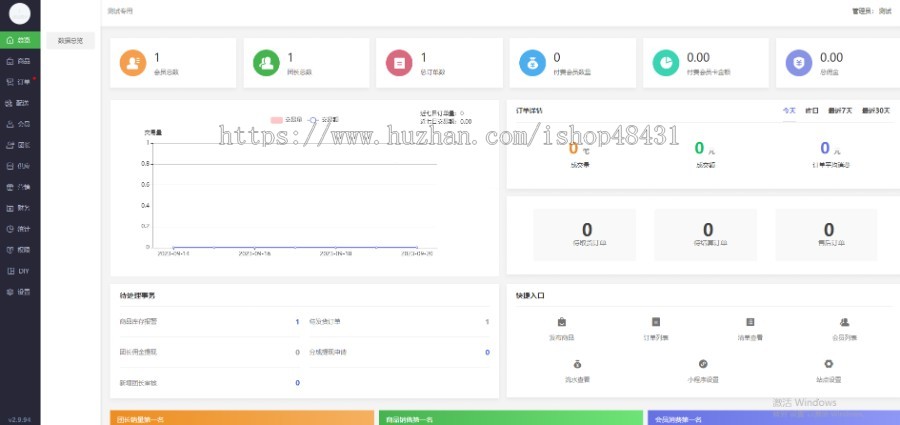Click the red 总订单数 total orders icon

coord(399,63)
